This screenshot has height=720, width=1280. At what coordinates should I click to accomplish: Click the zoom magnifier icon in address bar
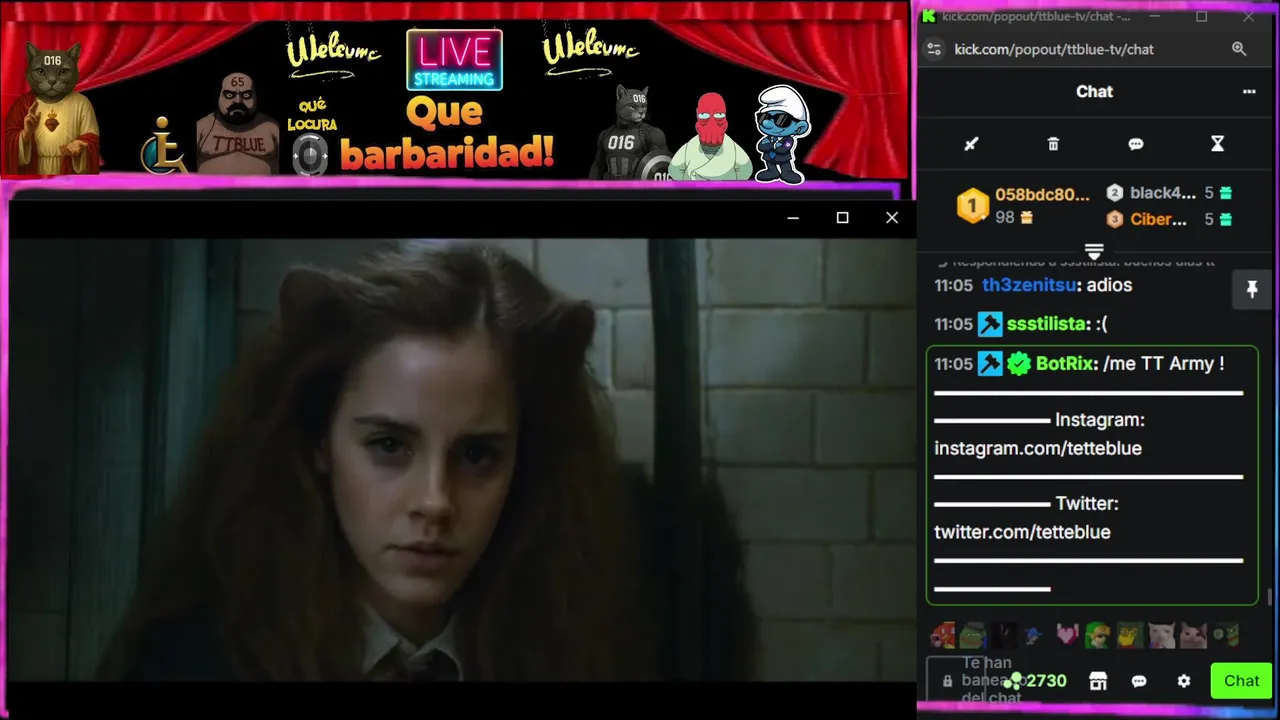1239,49
